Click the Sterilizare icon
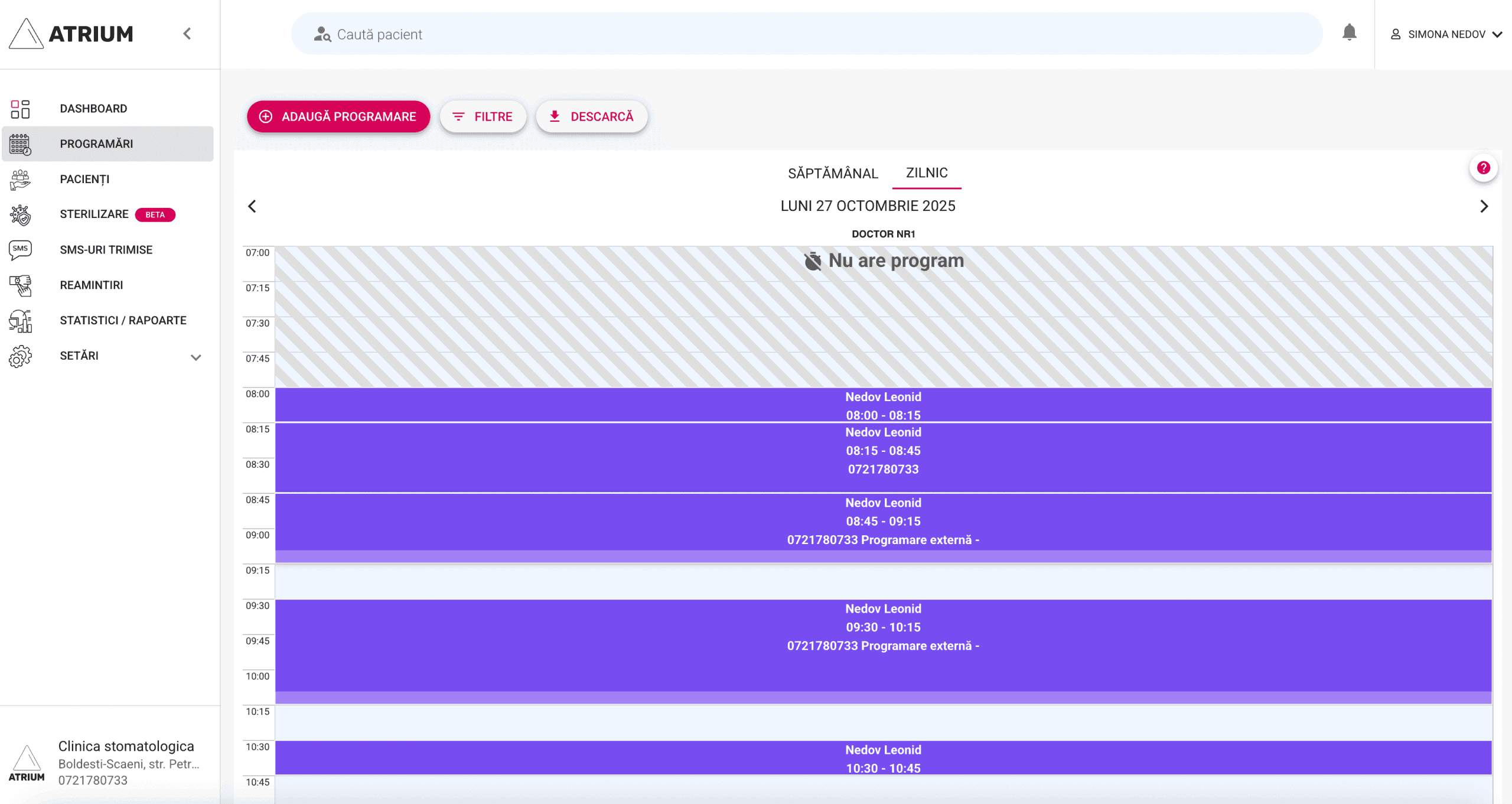The image size is (1512, 804). pos(20,215)
